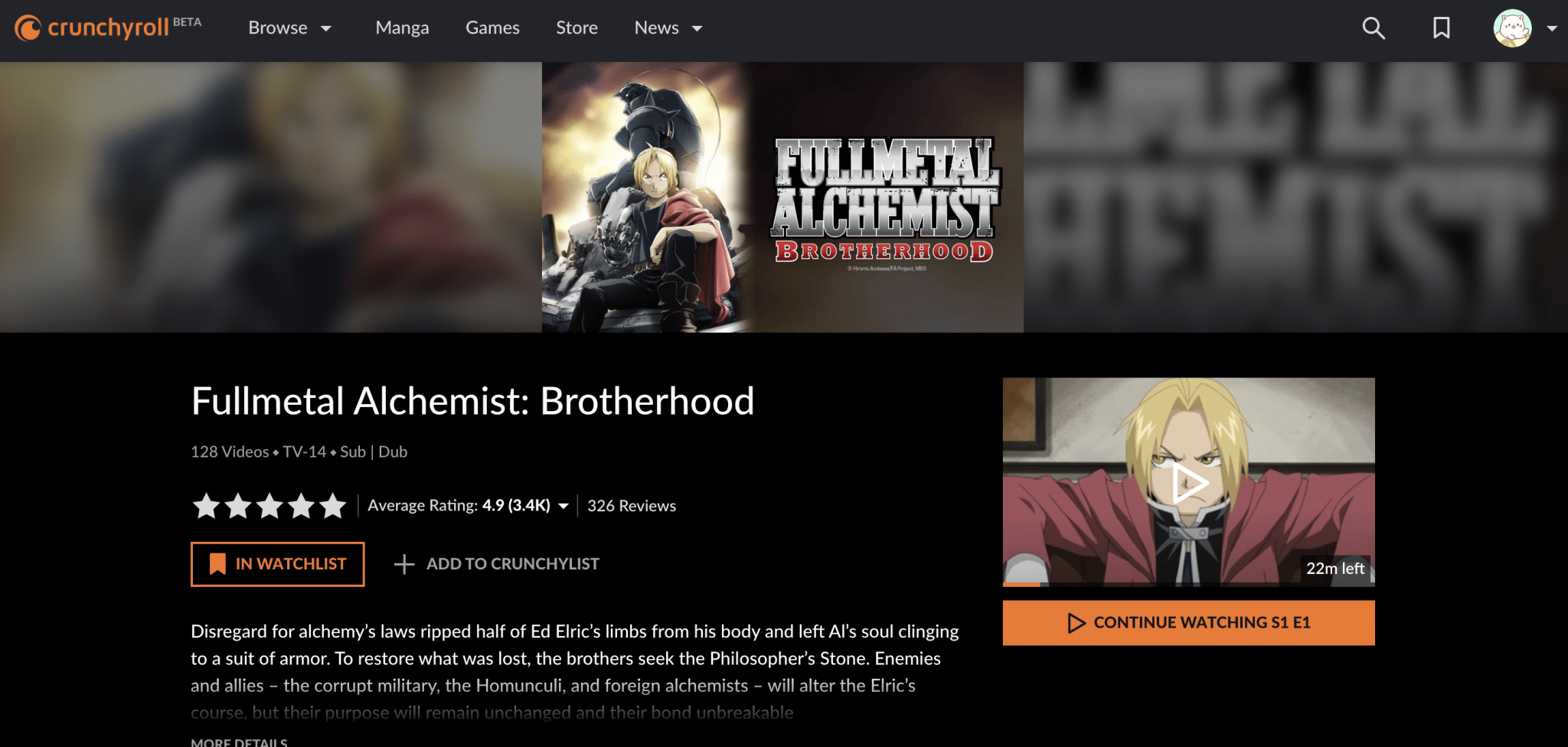Open the 326 Reviews link
The image size is (1568, 747).
tap(632, 506)
